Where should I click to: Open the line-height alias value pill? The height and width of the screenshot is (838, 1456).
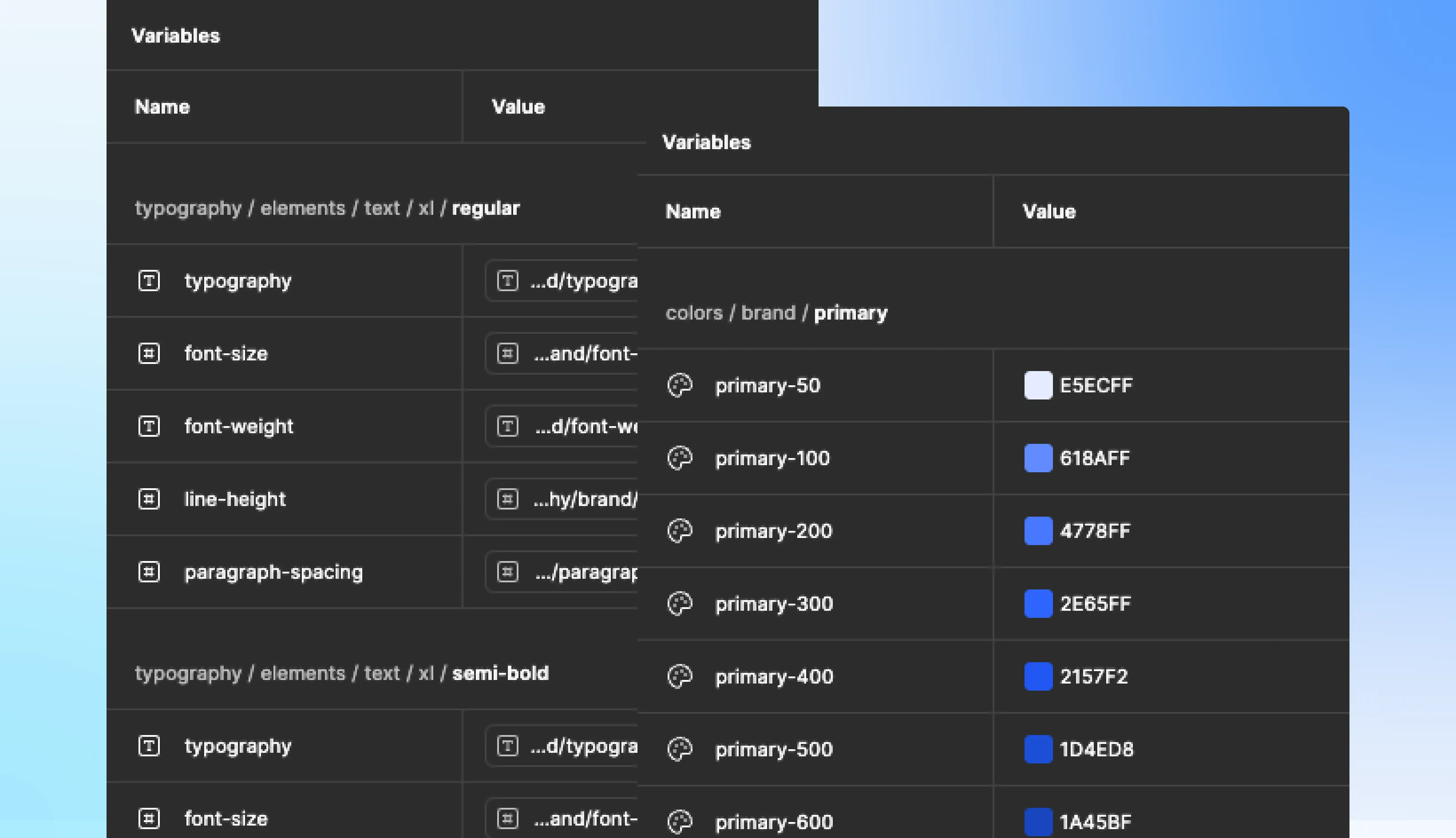(x=567, y=499)
